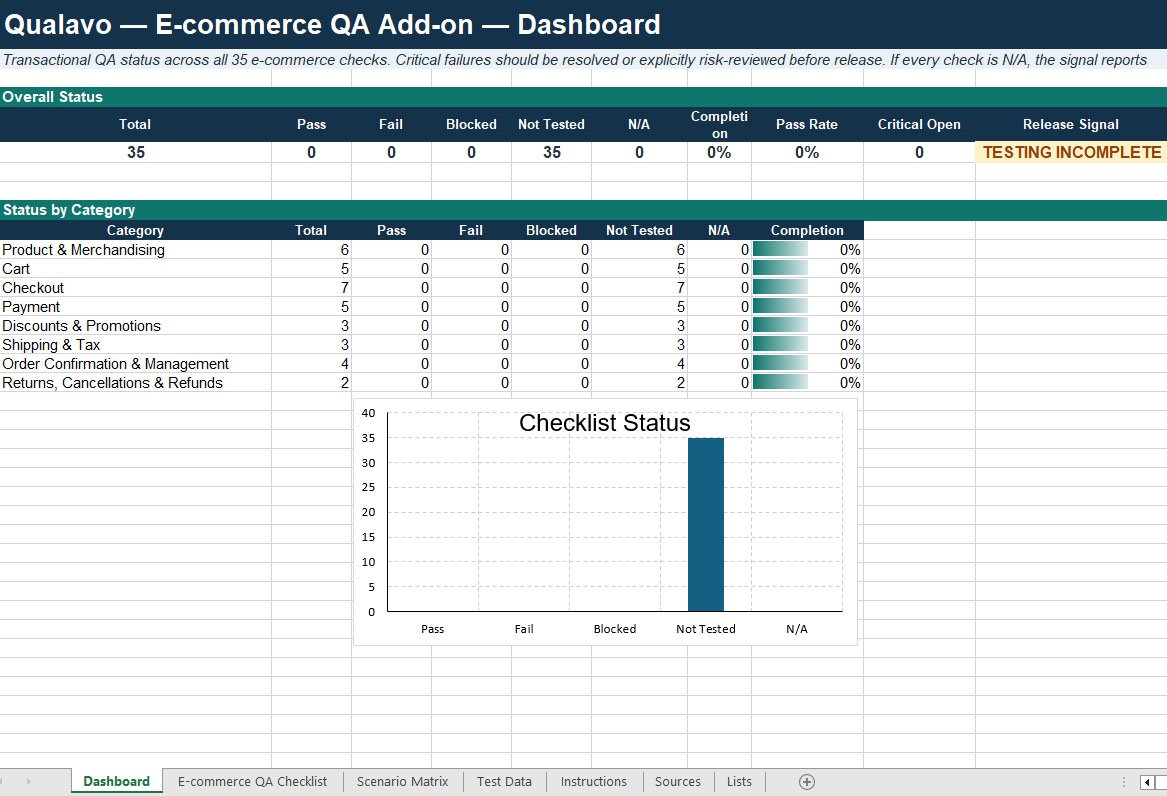Select overall Not Tested value 35
1167x796 pixels.
tap(551, 153)
